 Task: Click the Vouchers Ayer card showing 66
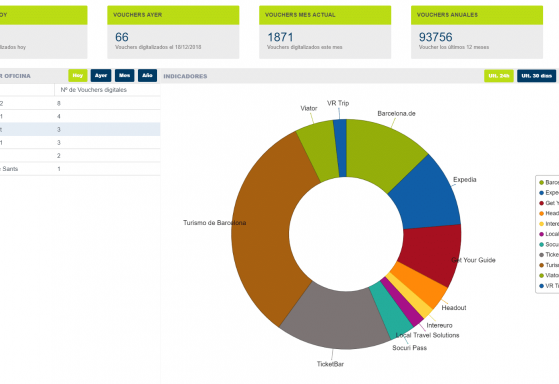[173, 32]
